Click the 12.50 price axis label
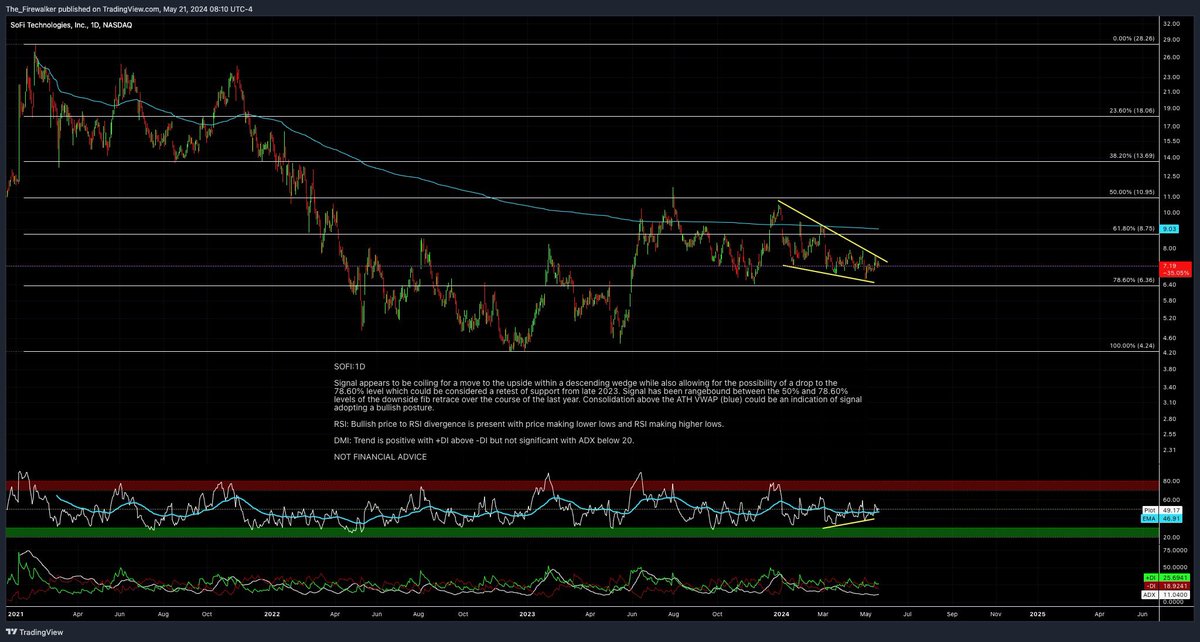1200x642 pixels. click(x=1173, y=178)
